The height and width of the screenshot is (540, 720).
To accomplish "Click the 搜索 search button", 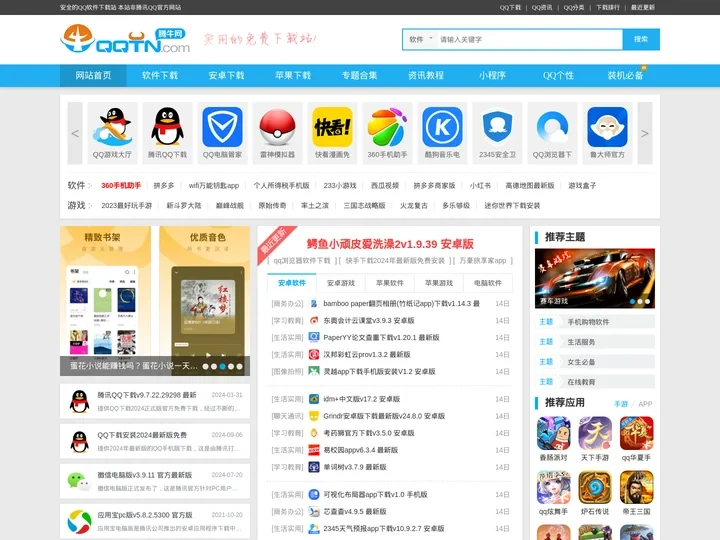I will tap(641, 39).
